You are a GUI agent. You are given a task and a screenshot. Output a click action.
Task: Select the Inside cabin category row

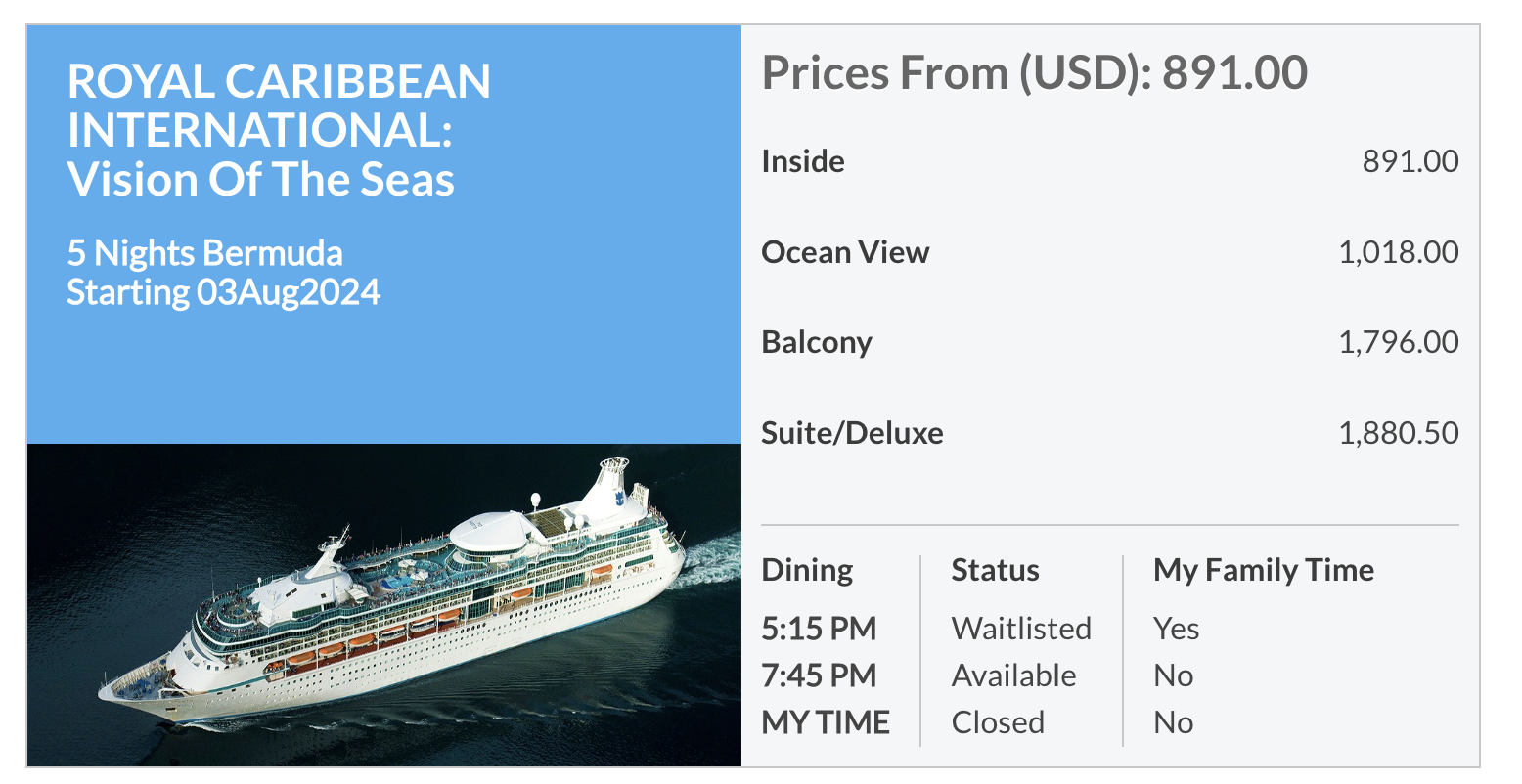1110,161
